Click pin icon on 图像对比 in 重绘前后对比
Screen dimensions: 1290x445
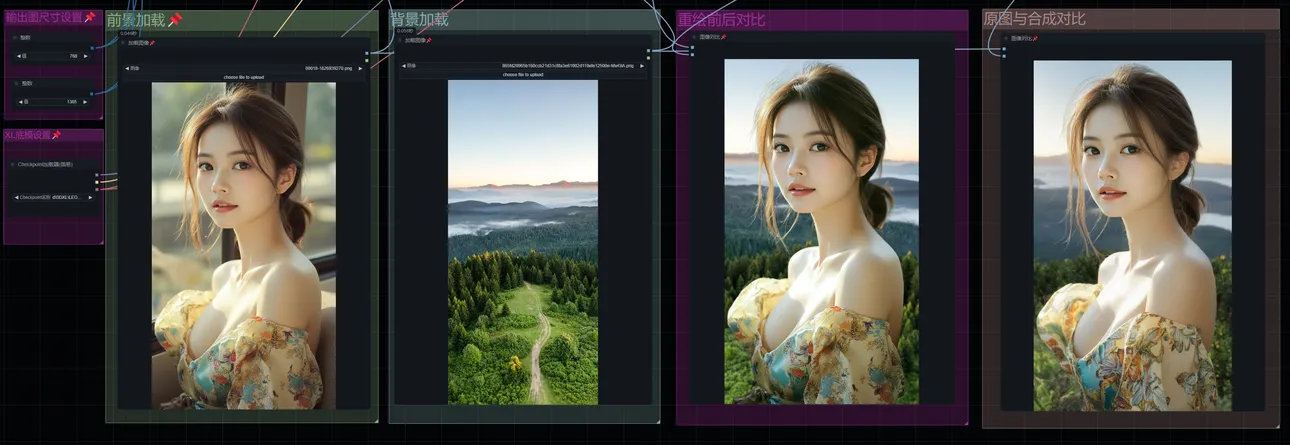723,37
